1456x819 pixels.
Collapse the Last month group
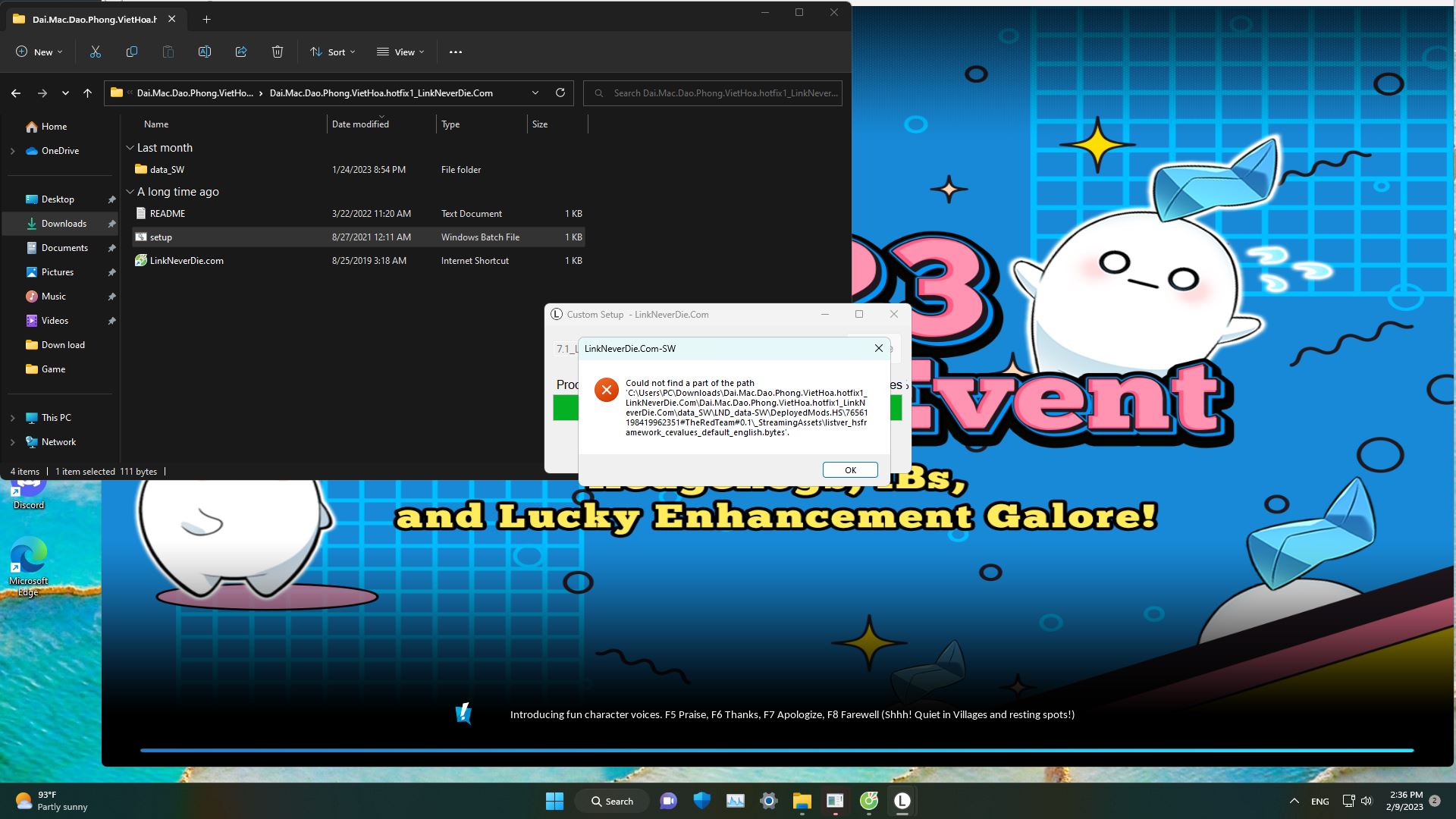coord(130,148)
